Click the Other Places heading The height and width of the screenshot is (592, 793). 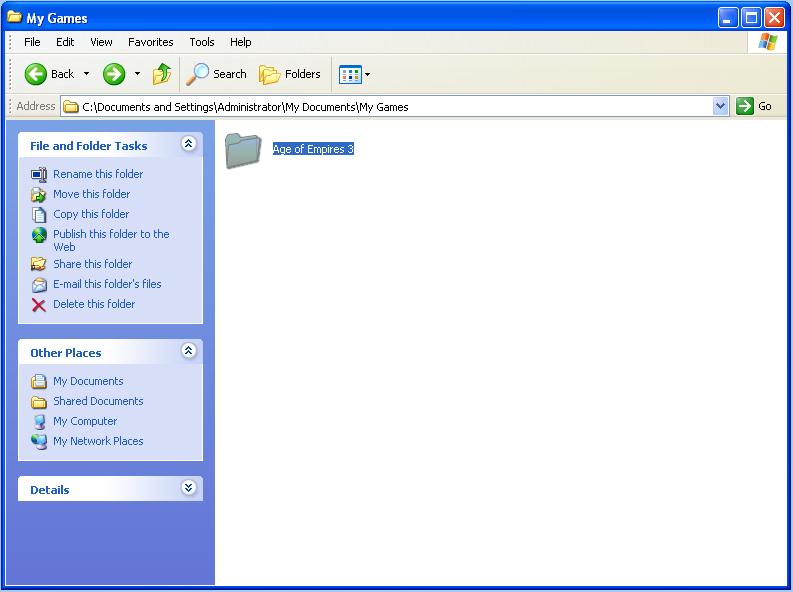click(x=66, y=353)
